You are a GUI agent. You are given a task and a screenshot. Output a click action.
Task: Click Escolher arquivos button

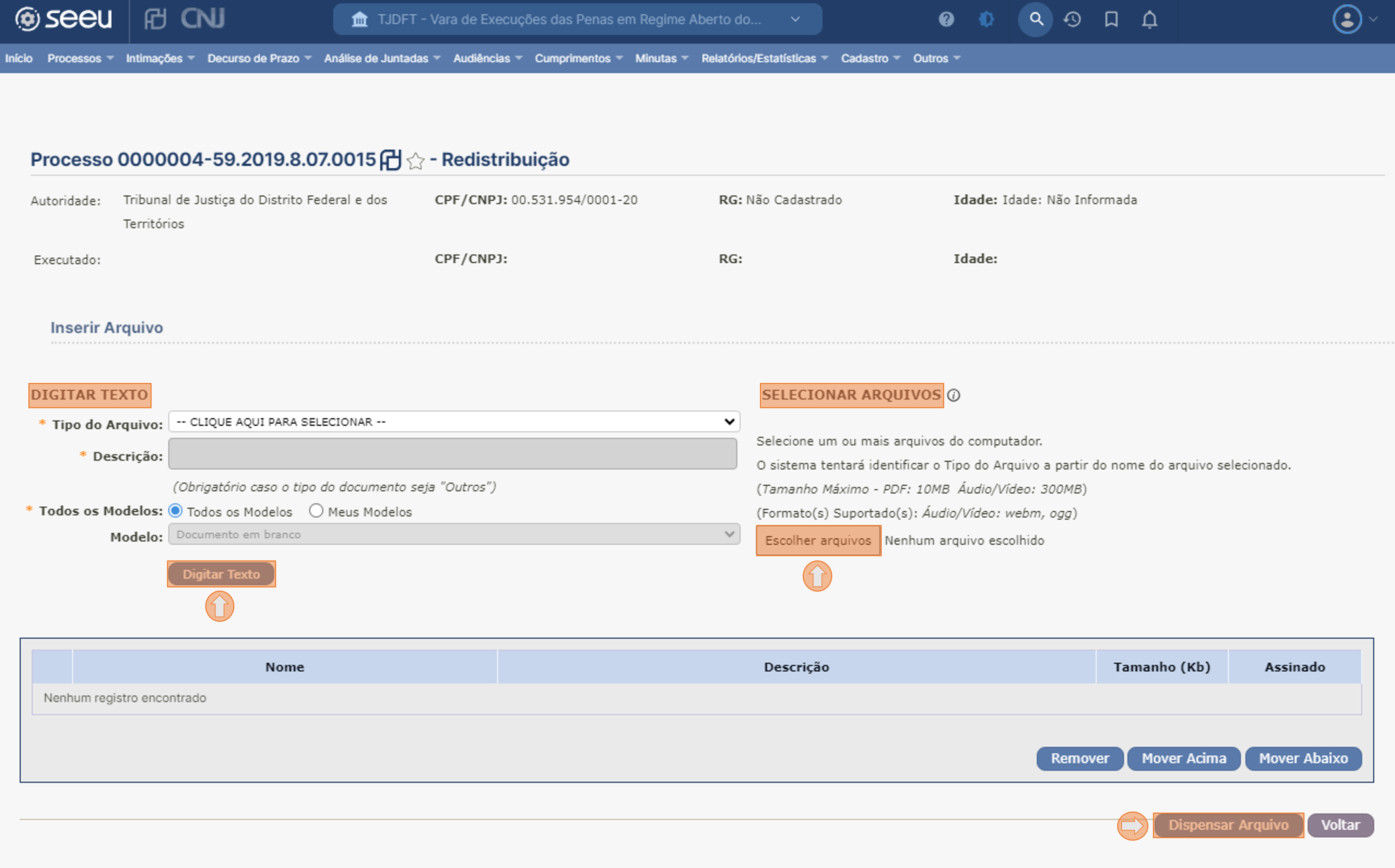818,541
